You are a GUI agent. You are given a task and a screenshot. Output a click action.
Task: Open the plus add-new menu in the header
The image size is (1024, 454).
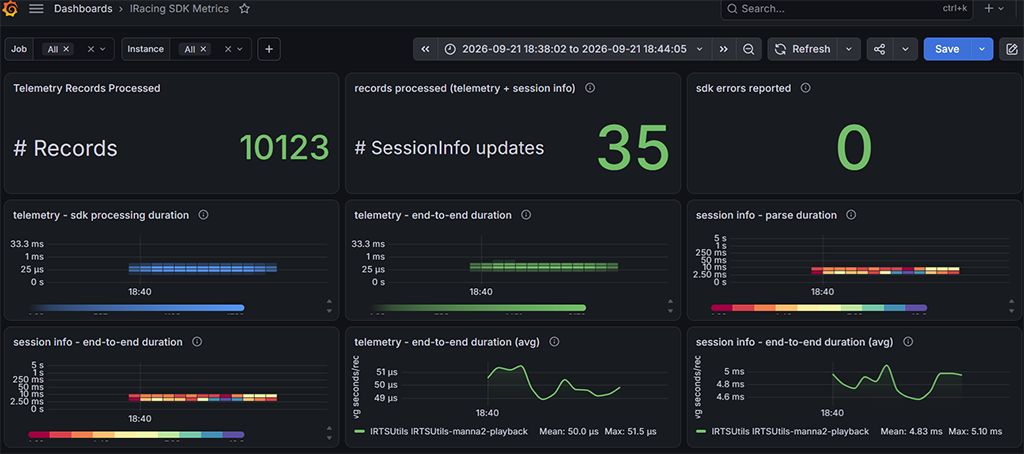click(x=994, y=8)
